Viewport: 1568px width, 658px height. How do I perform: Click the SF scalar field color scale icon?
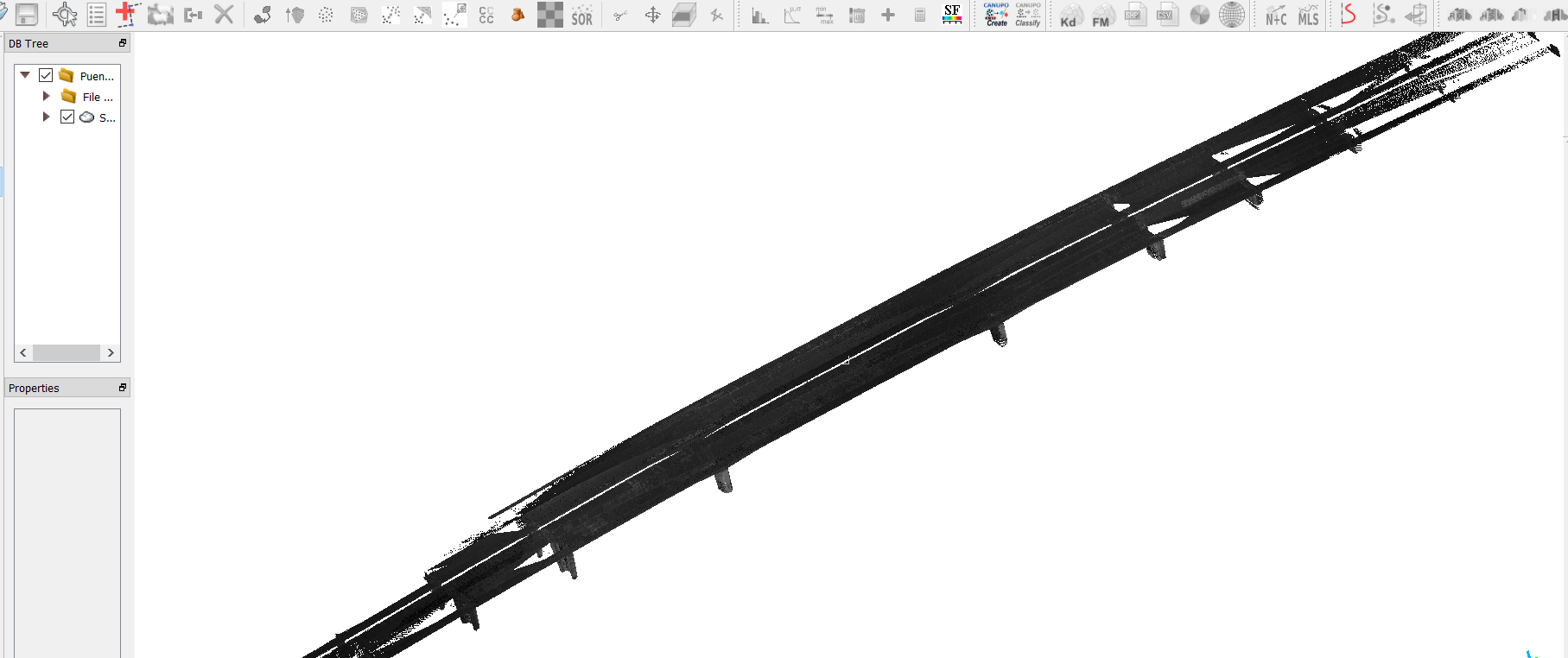pos(952,15)
